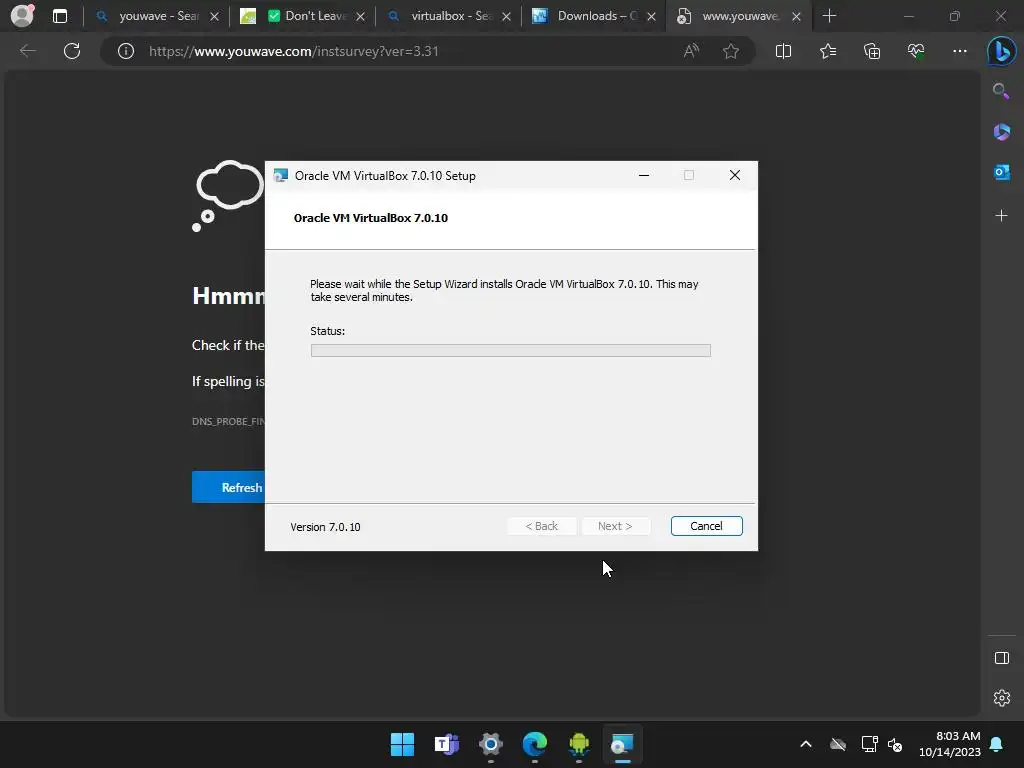Close the VirtualBox Setup dialog
This screenshot has height=768, width=1024.
[735, 175]
